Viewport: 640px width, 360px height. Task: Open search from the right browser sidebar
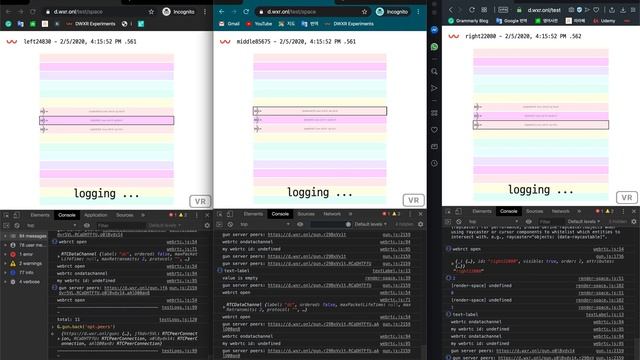click(434, 71)
